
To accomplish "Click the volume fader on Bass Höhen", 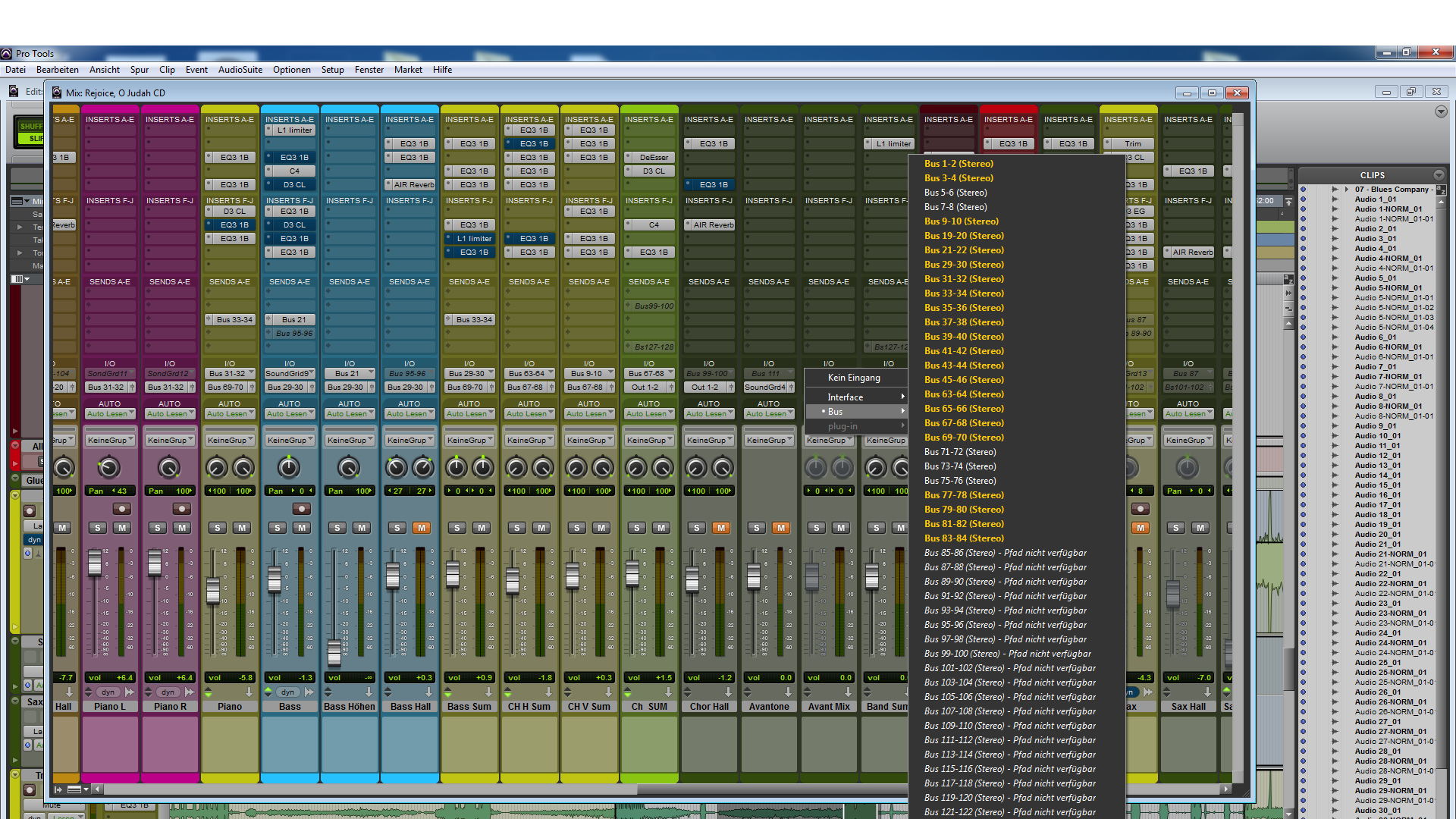I will coord(334,653).
